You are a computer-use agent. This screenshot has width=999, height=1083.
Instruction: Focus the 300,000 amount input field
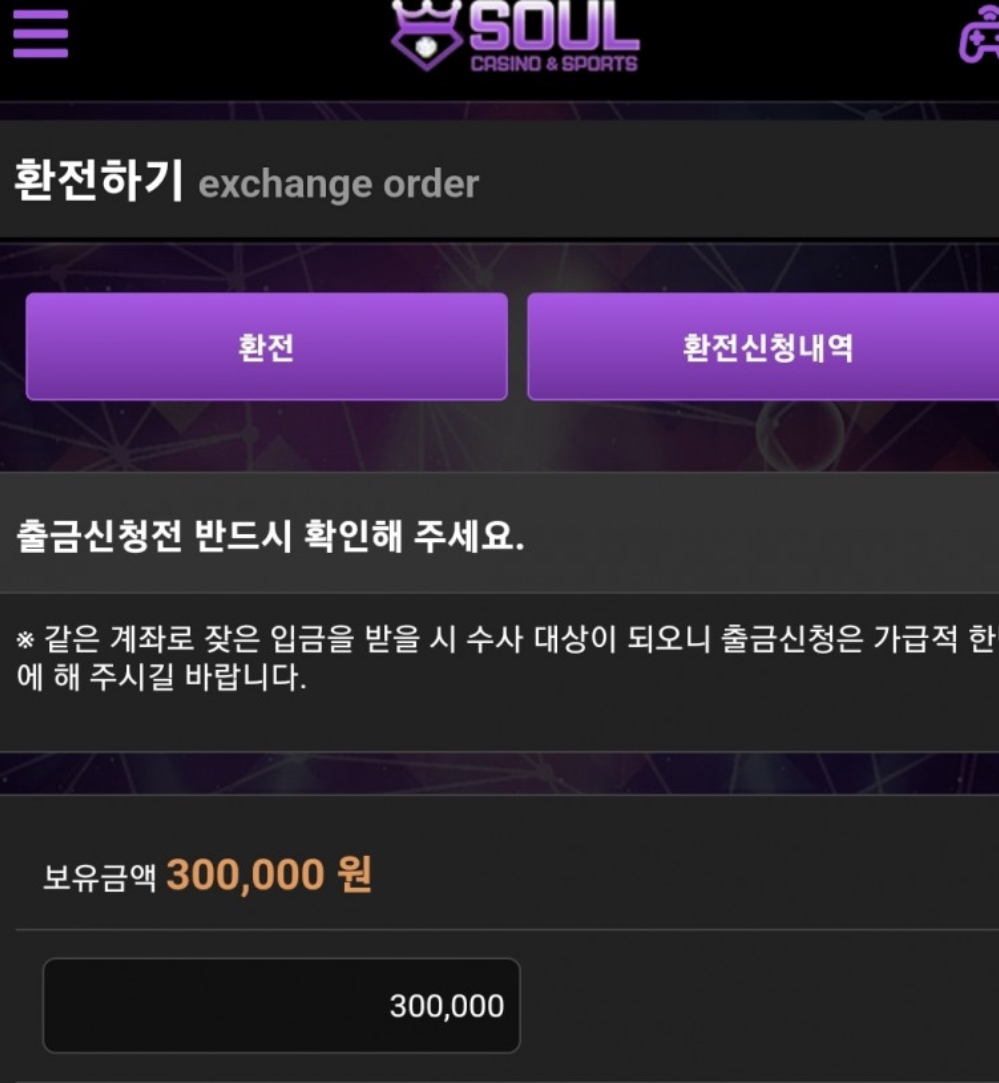281,1005
